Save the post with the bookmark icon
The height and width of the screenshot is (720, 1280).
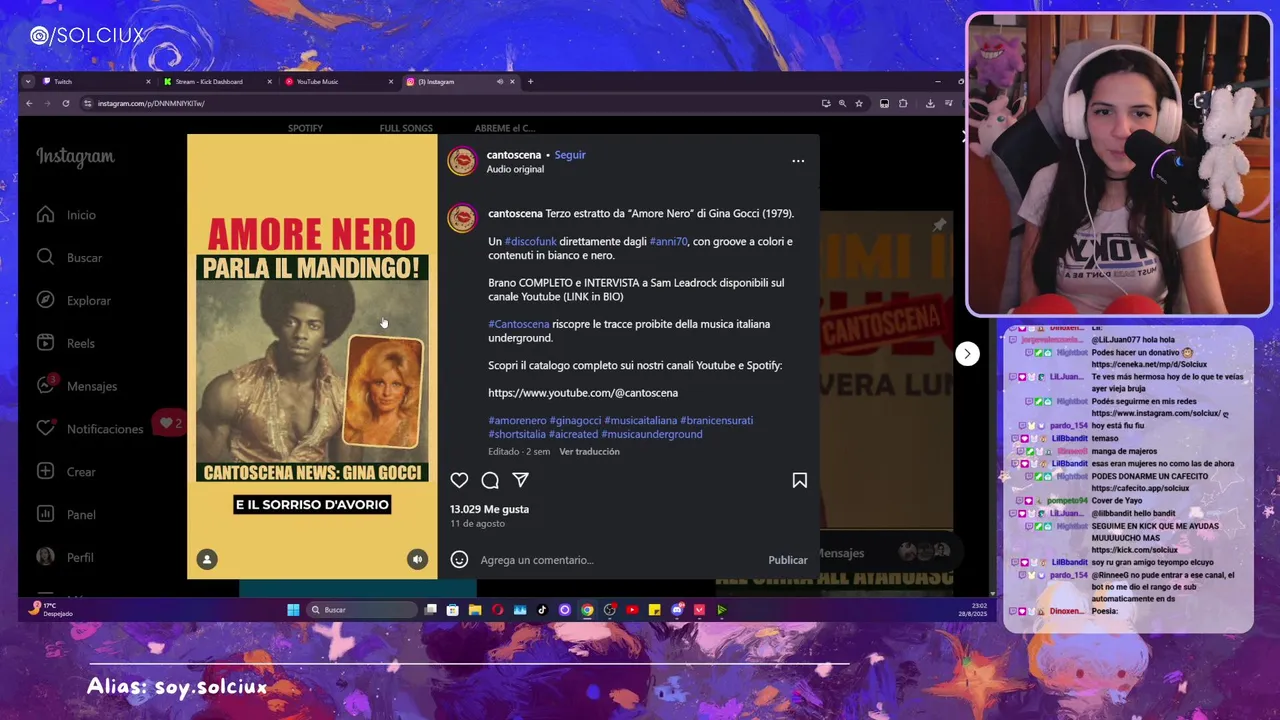[800, 481]
